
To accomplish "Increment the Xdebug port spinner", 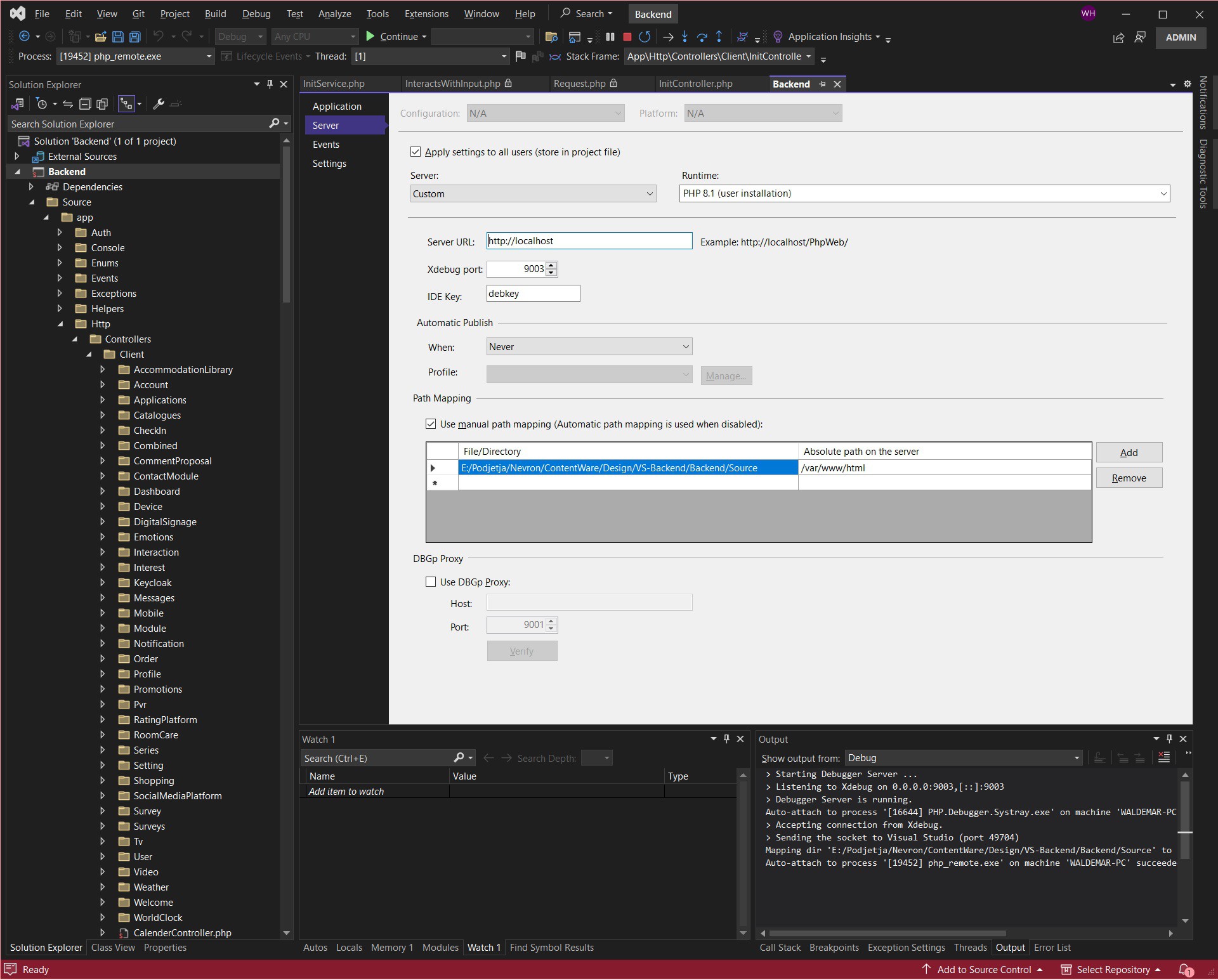I will [551, 266].
